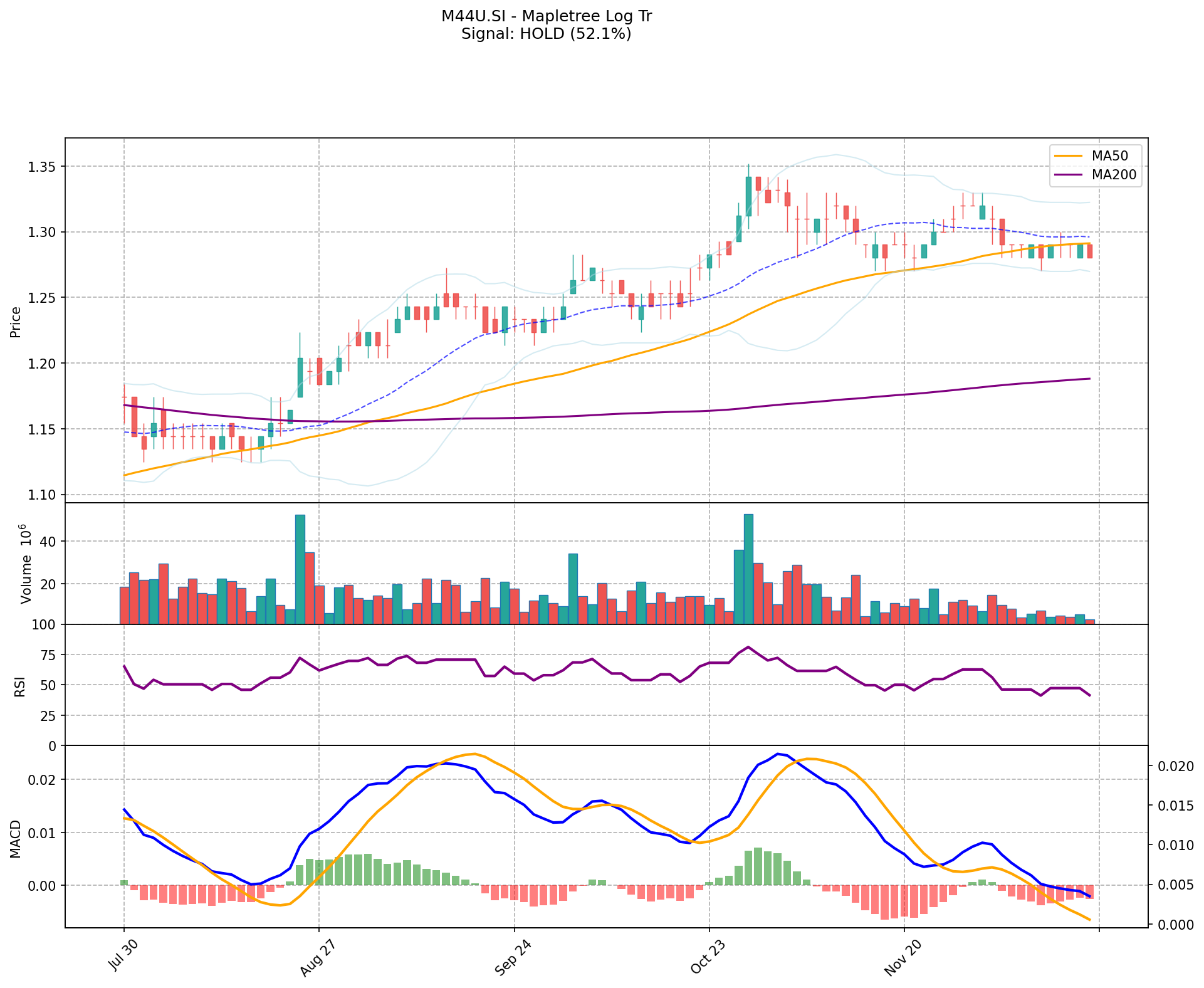The height and width of the screenshot is (988, 1204).
Task: Click the Signal: HOLD (52.1%) text
Action: tap(546, 34)
